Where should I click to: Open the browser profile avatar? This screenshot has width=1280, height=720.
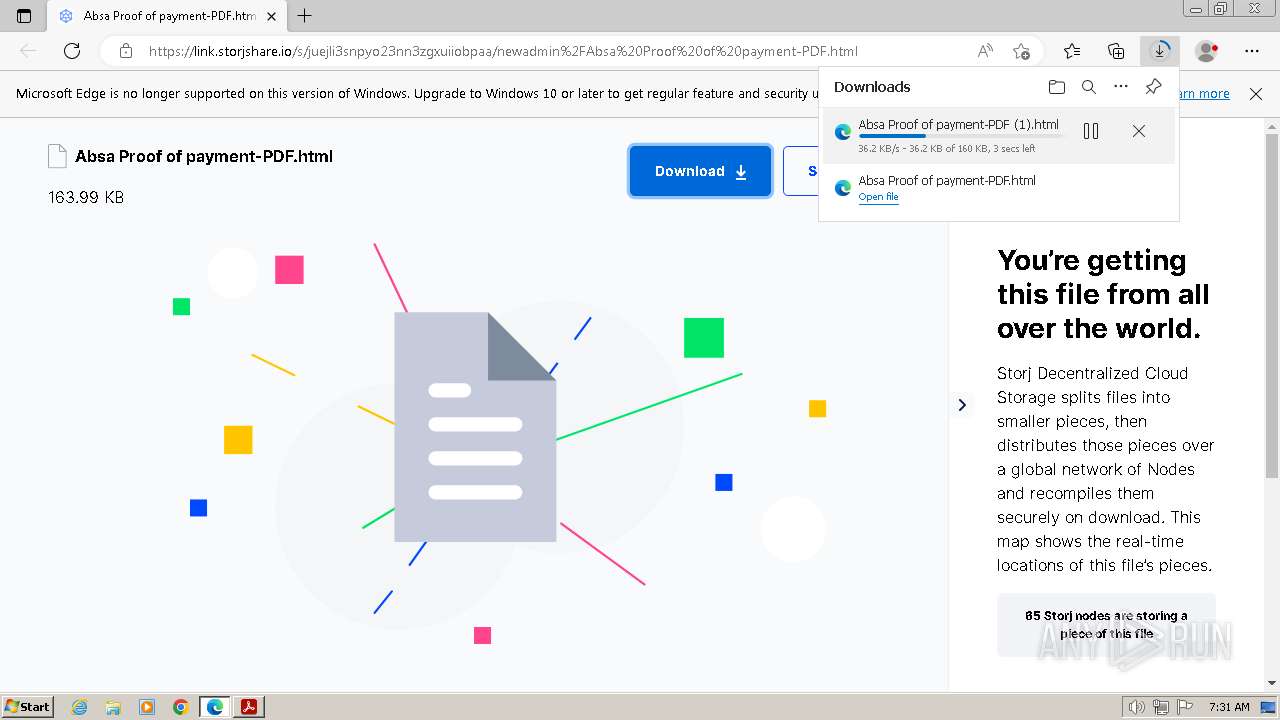(1207, 51)
